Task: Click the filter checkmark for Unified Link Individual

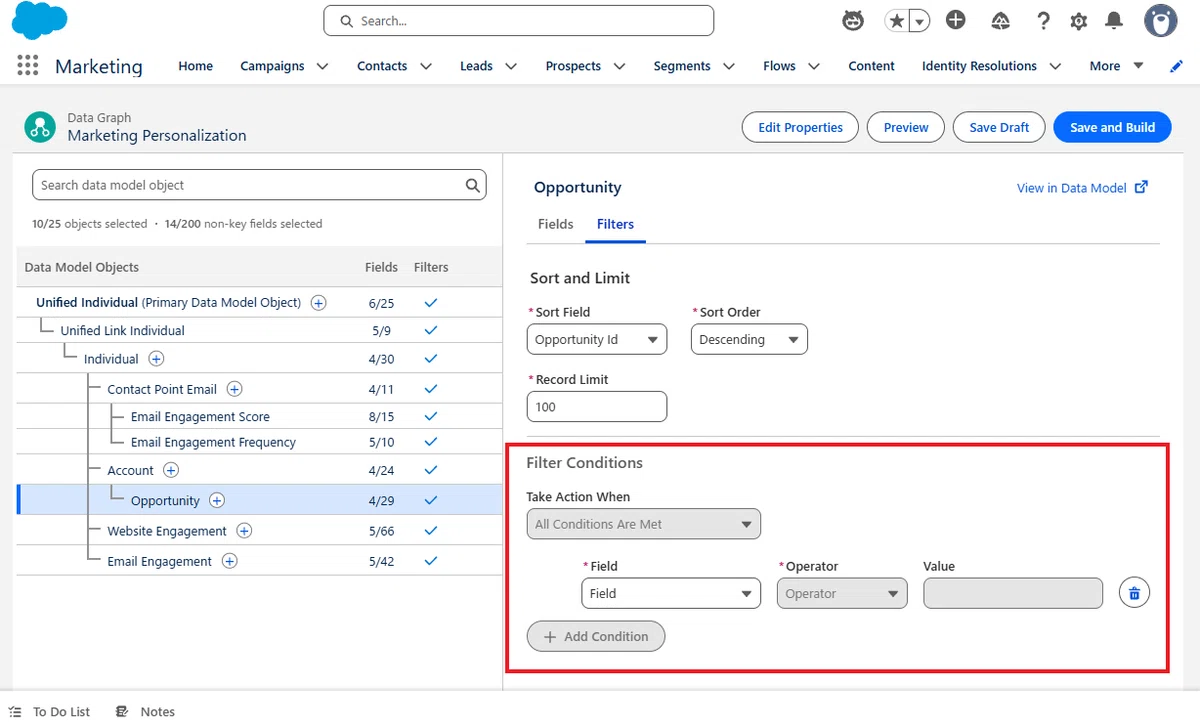Action: click(x=431, y=330)
